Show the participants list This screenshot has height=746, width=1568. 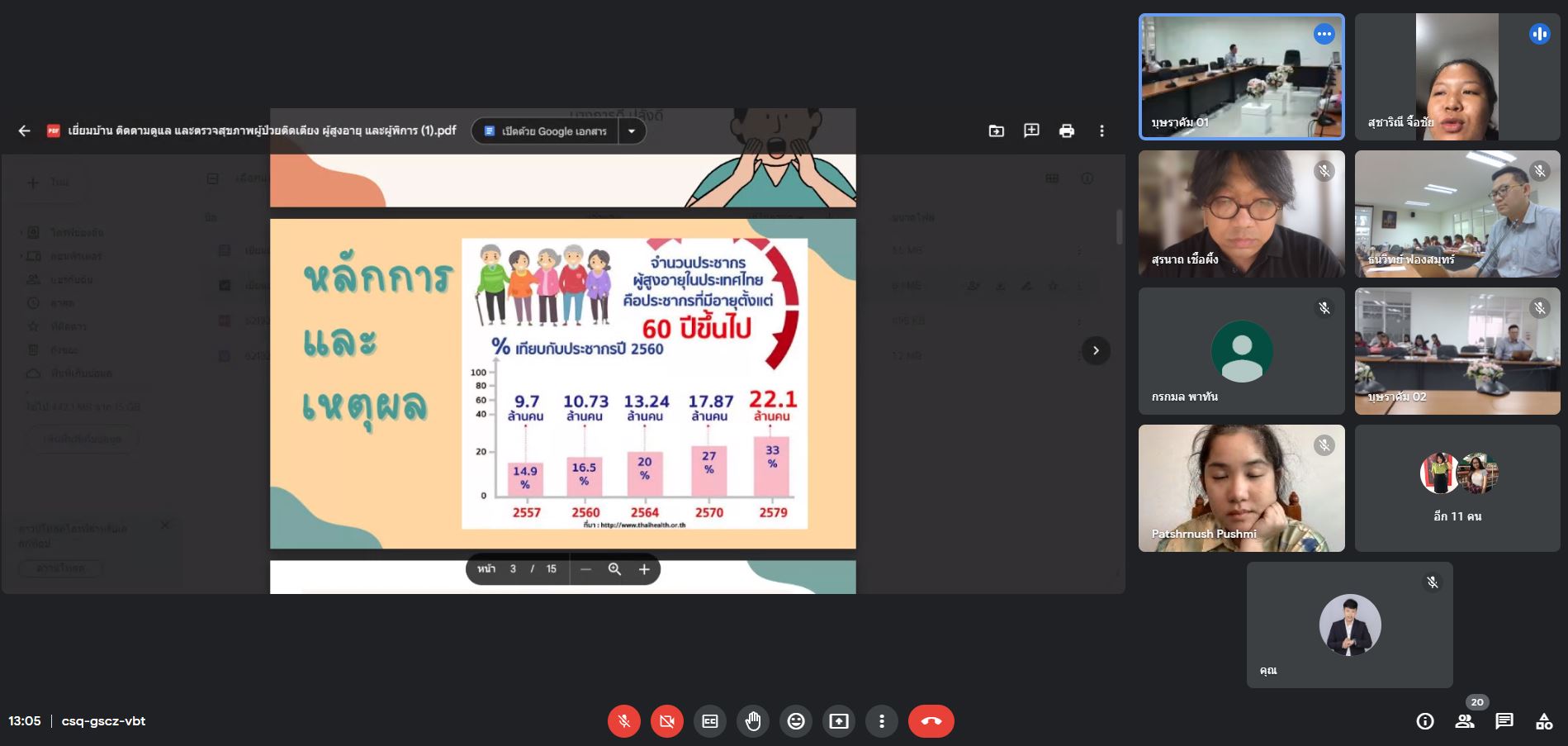(1465, 721)
